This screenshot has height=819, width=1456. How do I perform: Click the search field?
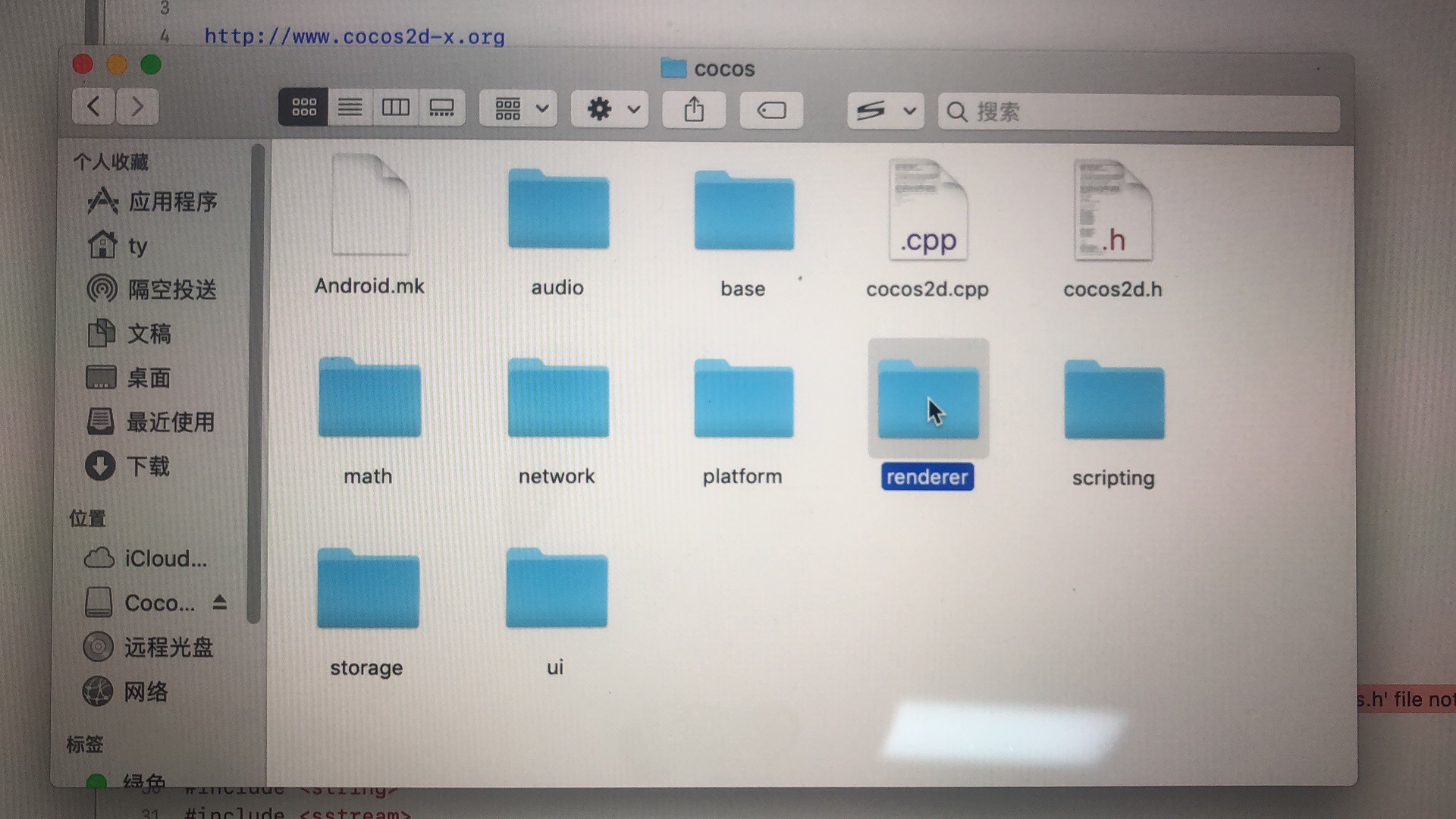click(x=1137, y=112)
